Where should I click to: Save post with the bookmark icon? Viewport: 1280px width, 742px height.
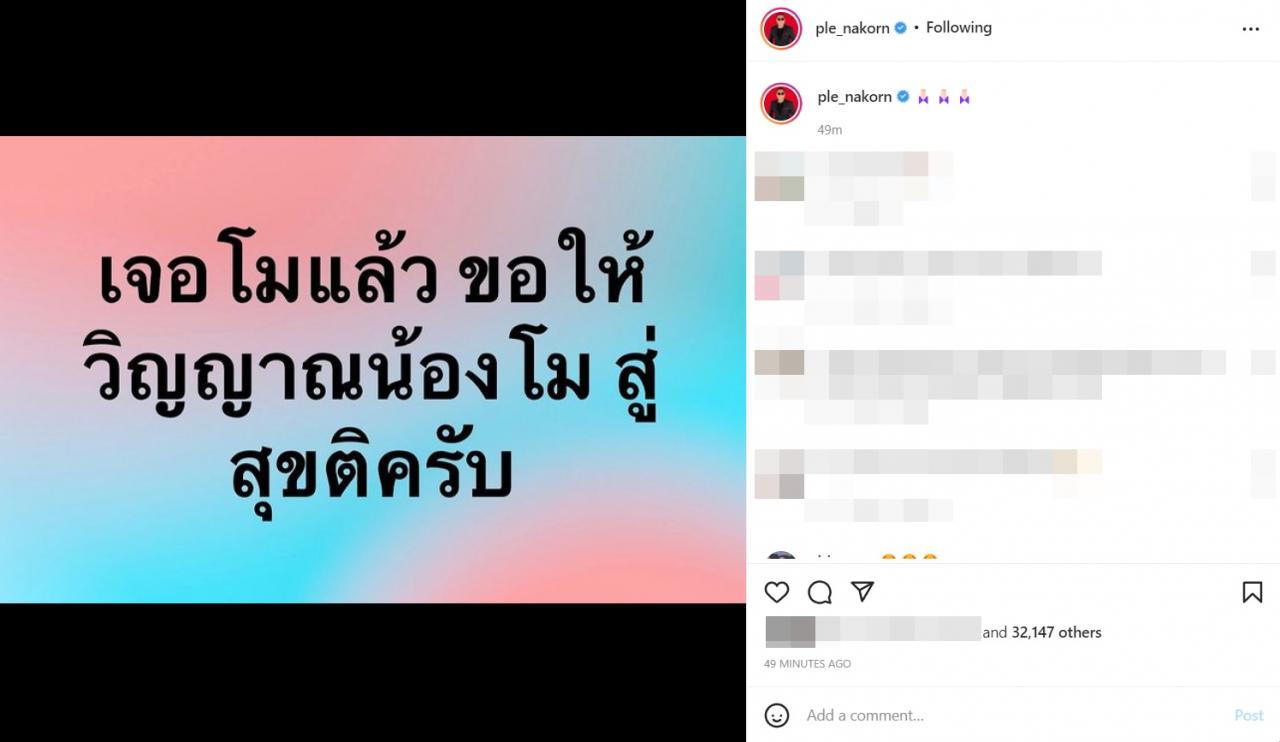click(1252, 592)
